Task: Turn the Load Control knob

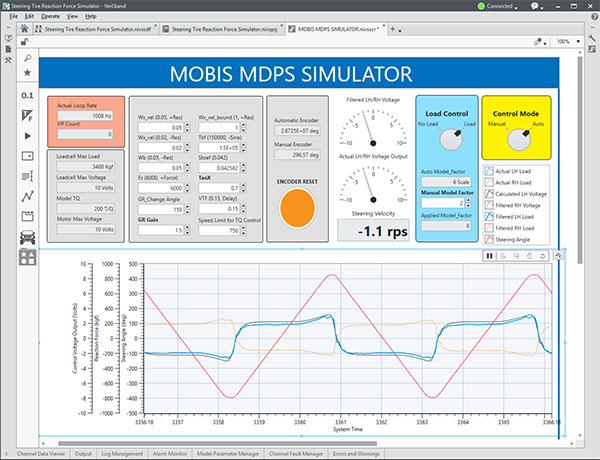Action: pos(448,134)
